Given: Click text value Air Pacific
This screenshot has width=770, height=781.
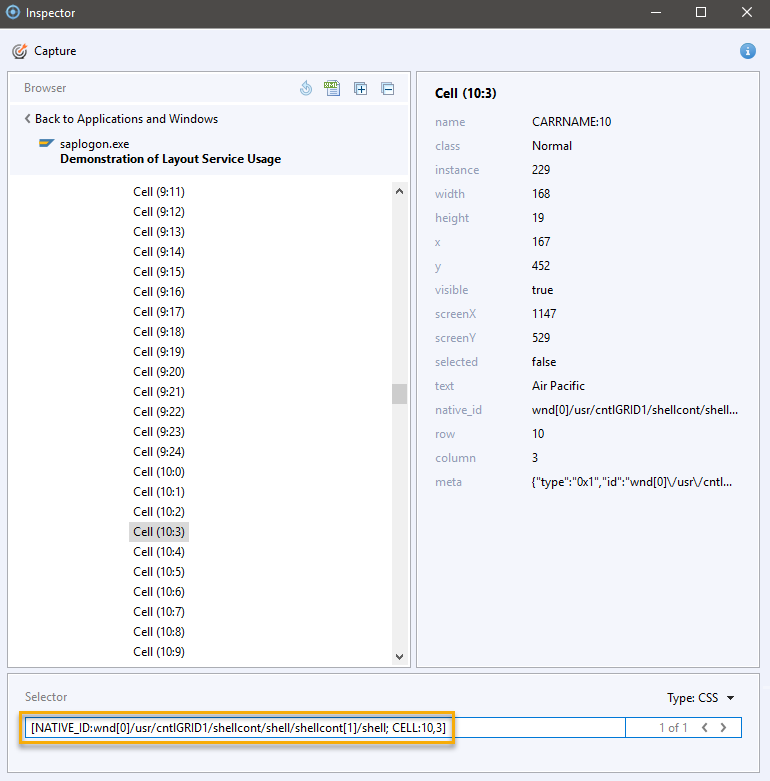Looking at the screenshot, I should 558,386.
